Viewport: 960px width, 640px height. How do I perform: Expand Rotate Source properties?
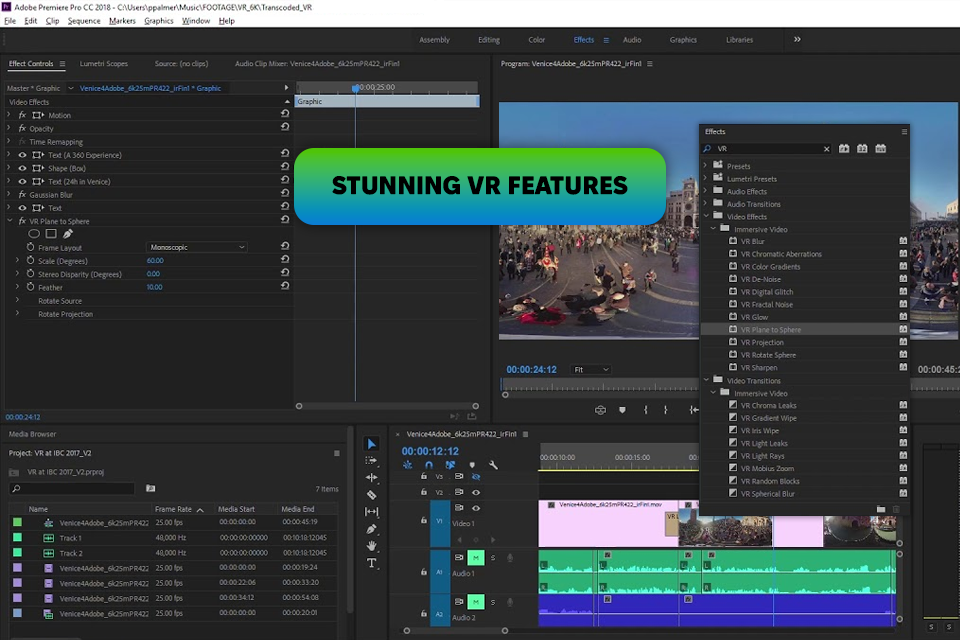tap(17, 300)
